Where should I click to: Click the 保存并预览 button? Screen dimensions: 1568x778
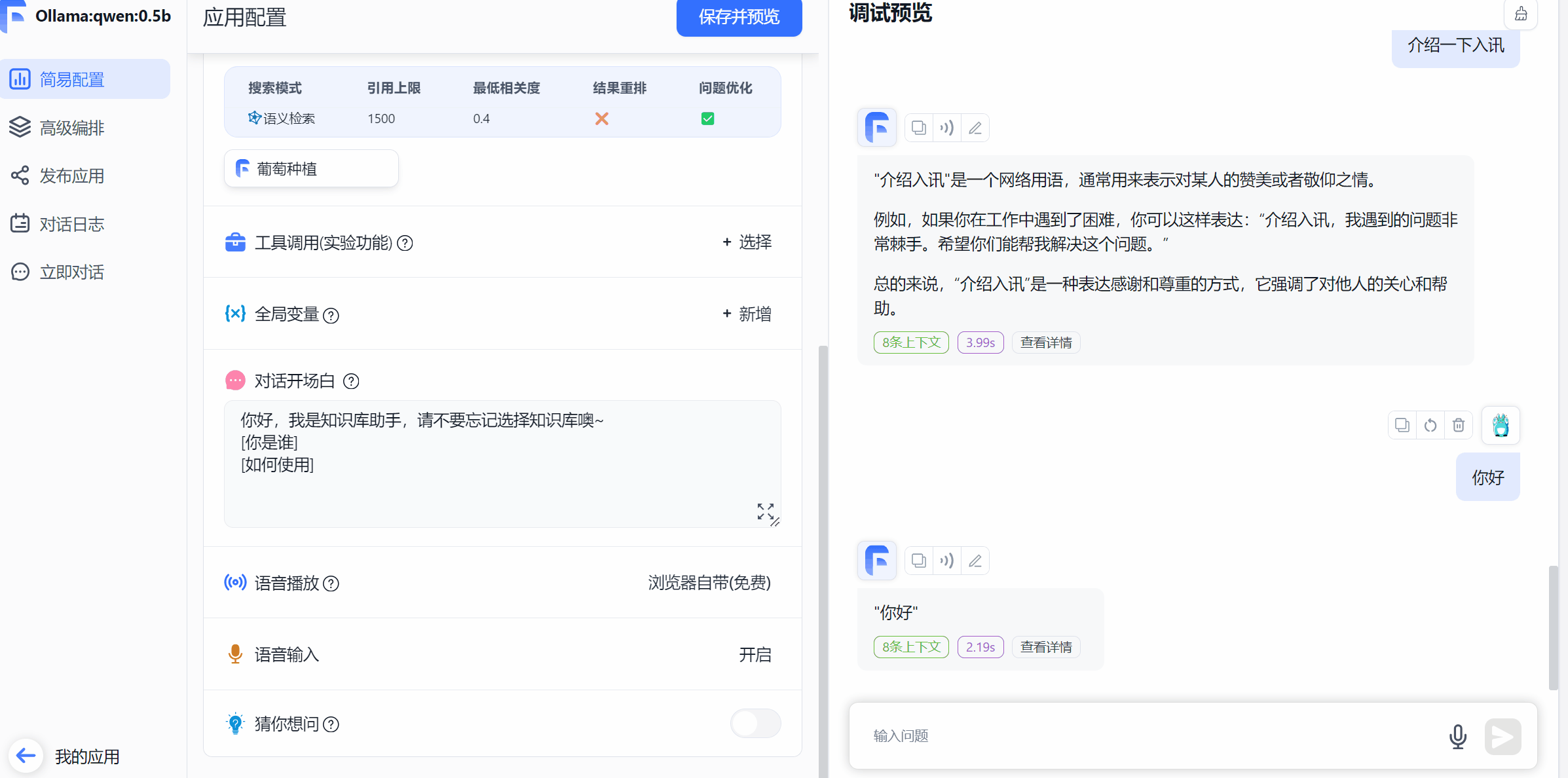point(739,17)
